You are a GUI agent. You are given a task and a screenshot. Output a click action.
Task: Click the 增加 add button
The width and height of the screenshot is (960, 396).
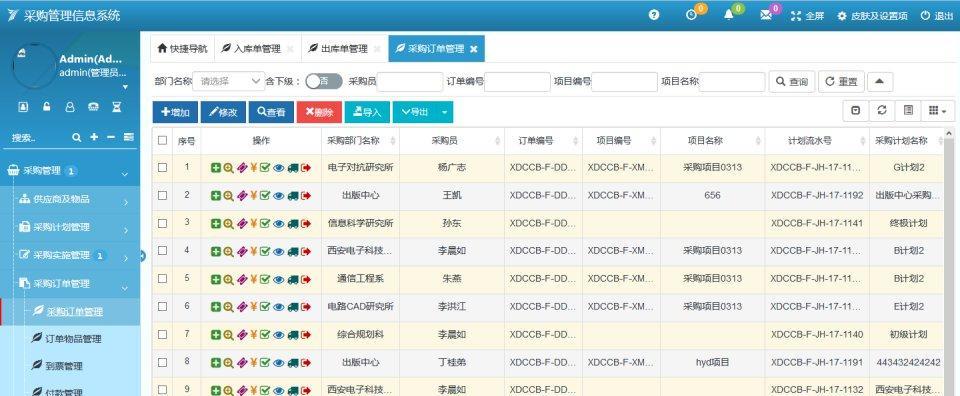coord(175,112)
